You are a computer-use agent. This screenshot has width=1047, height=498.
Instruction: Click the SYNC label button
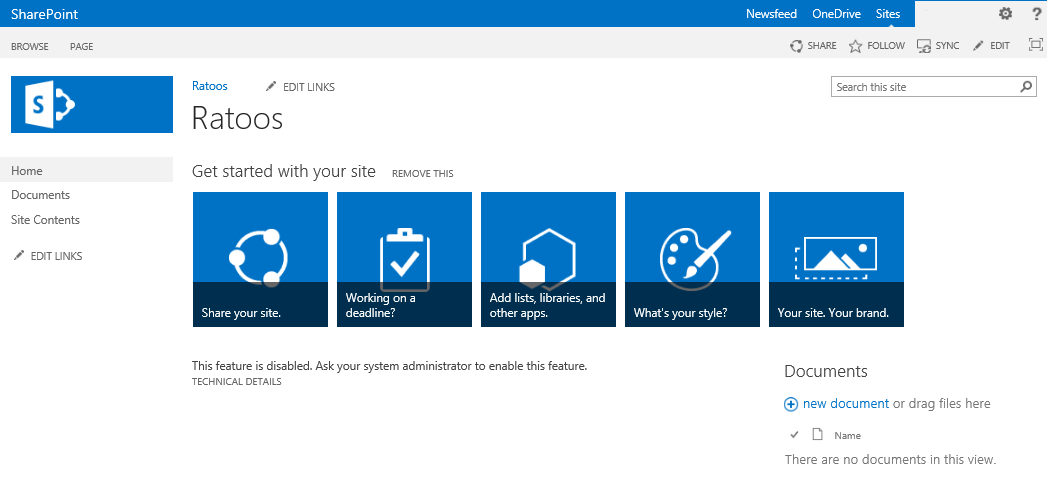948,46
